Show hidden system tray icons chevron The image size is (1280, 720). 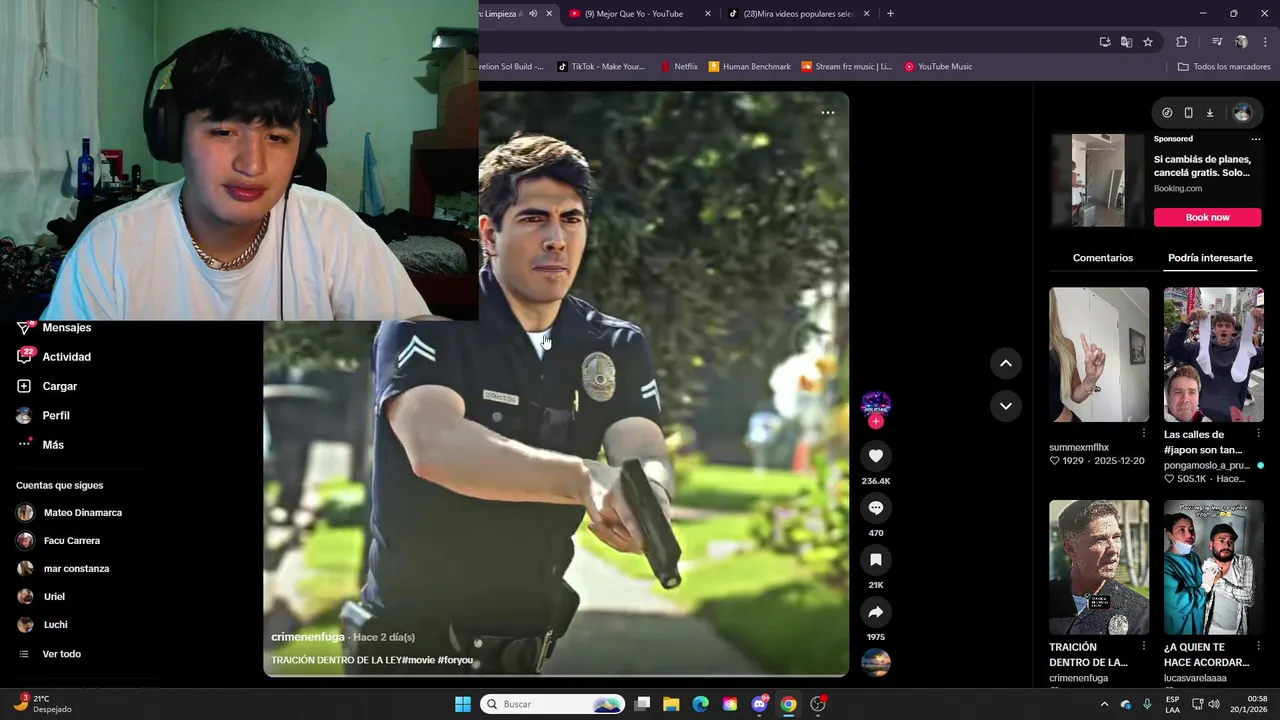click(x=1105, y=704)
